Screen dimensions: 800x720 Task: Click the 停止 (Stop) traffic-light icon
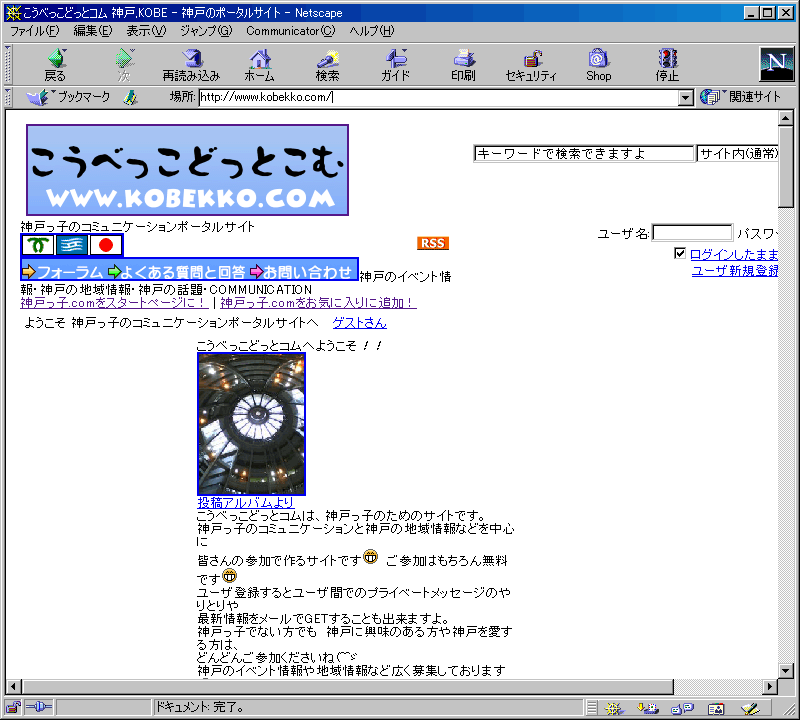[667, 64]
